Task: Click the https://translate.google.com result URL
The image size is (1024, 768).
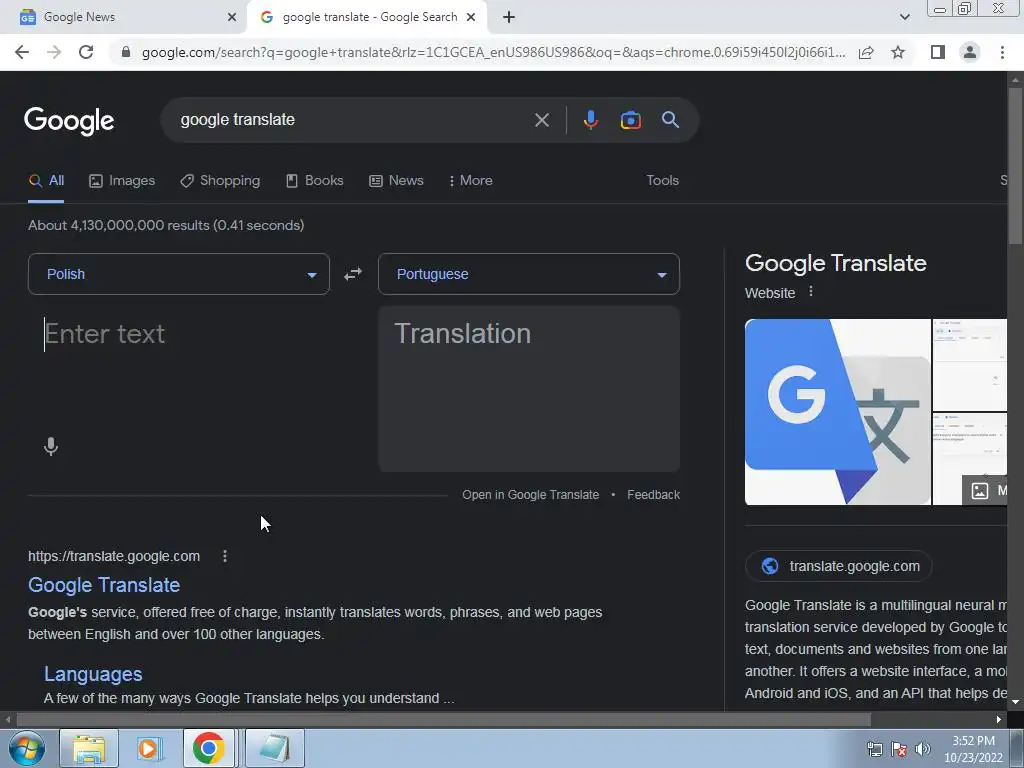Action: (x=114, y=556)
